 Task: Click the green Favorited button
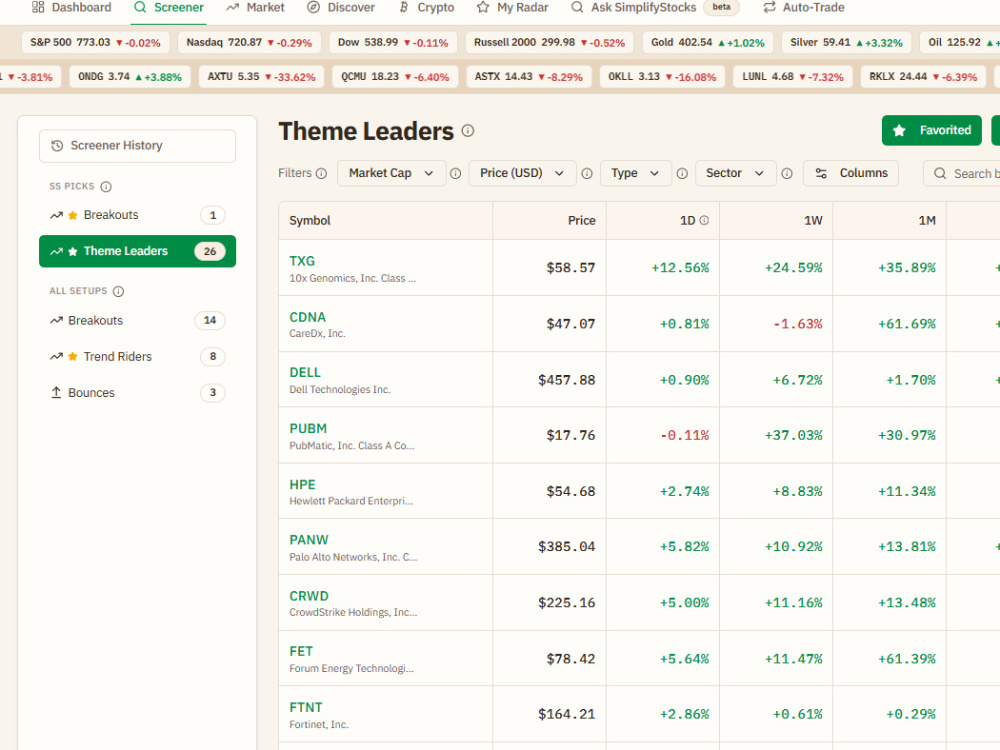tap(932, 130)
